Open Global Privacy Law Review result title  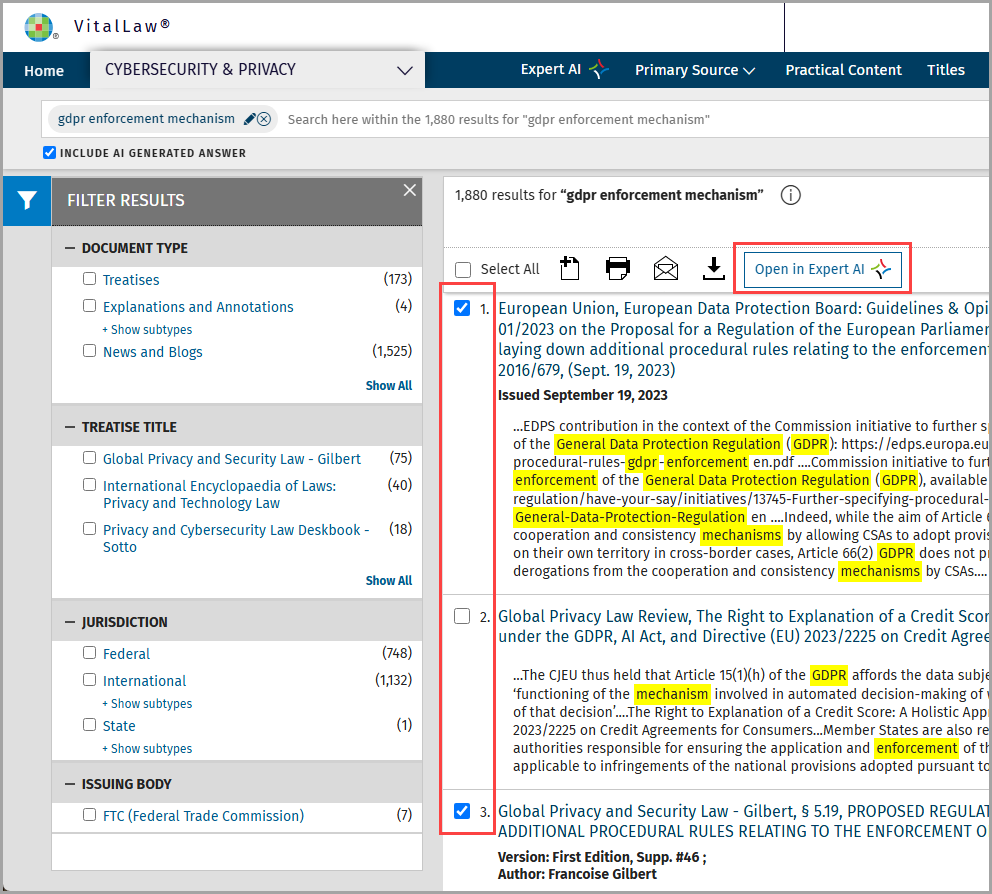point(743,626)
